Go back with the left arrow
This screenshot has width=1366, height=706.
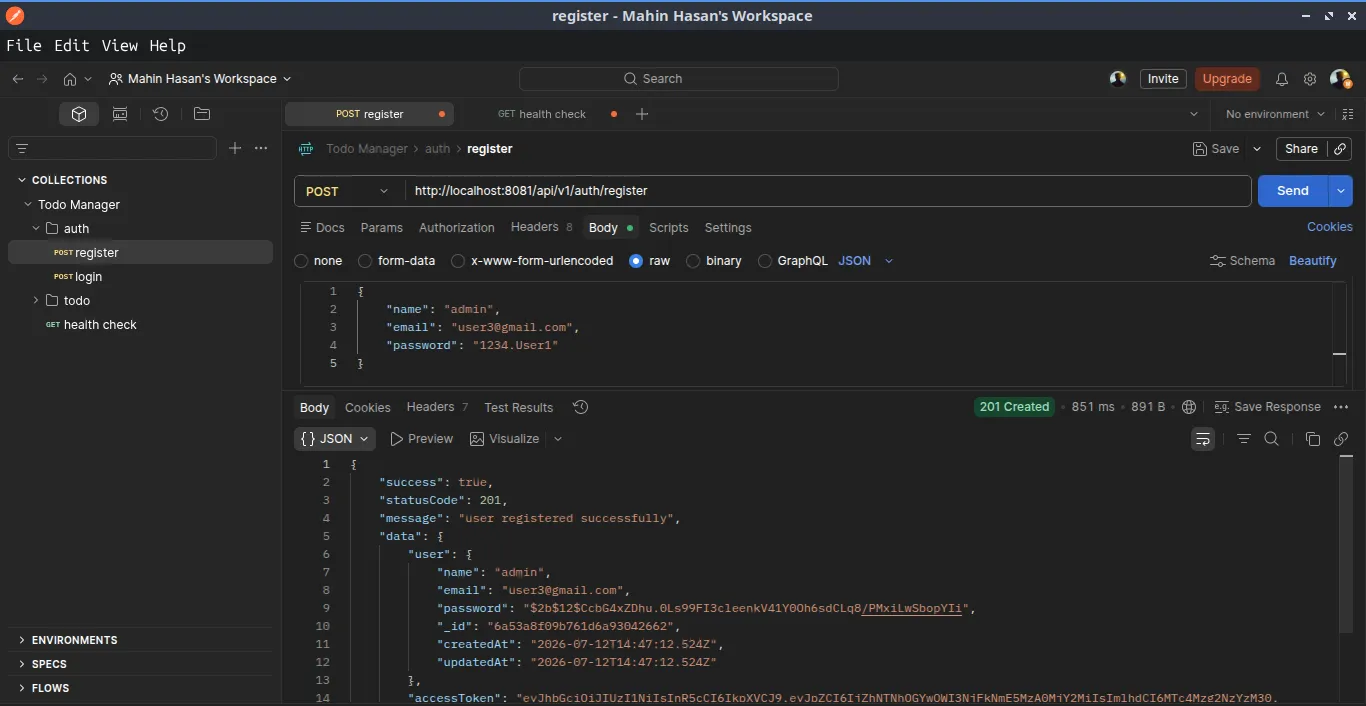18,79
